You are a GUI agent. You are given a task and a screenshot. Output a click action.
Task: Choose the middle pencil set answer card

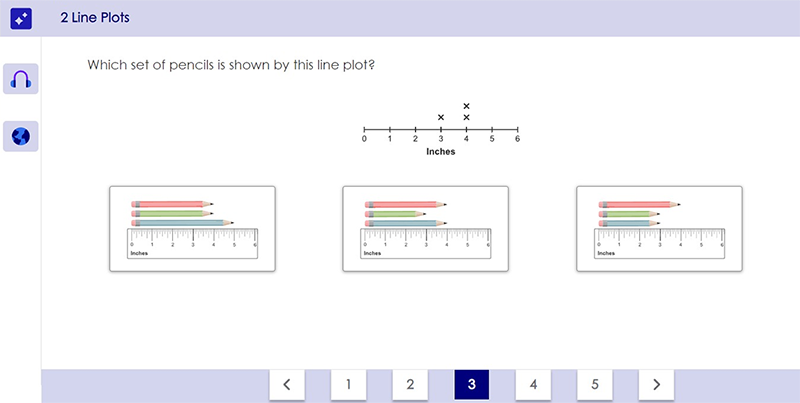[425, 228]
